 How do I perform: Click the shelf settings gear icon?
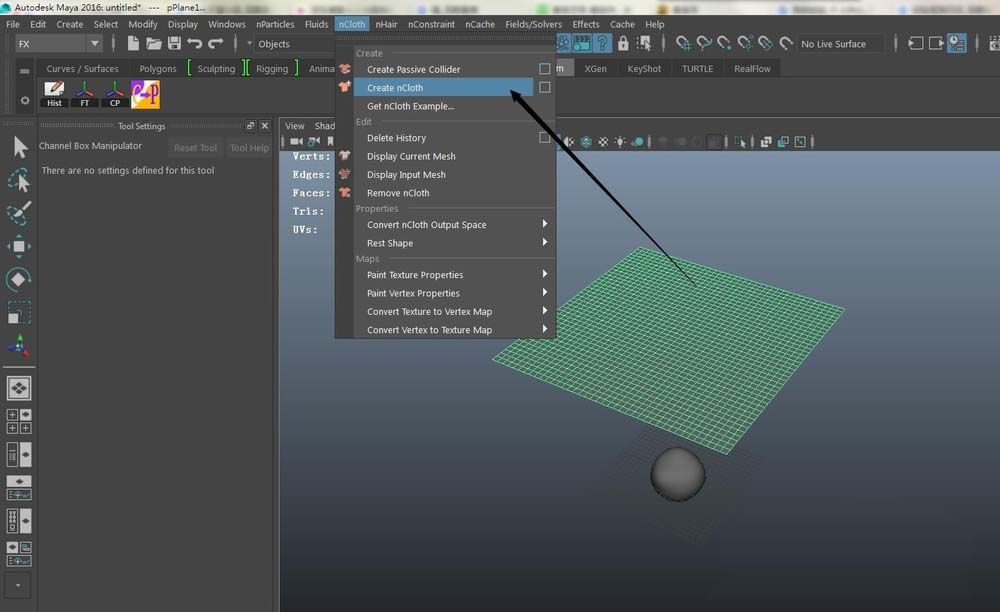click(24, 101)
